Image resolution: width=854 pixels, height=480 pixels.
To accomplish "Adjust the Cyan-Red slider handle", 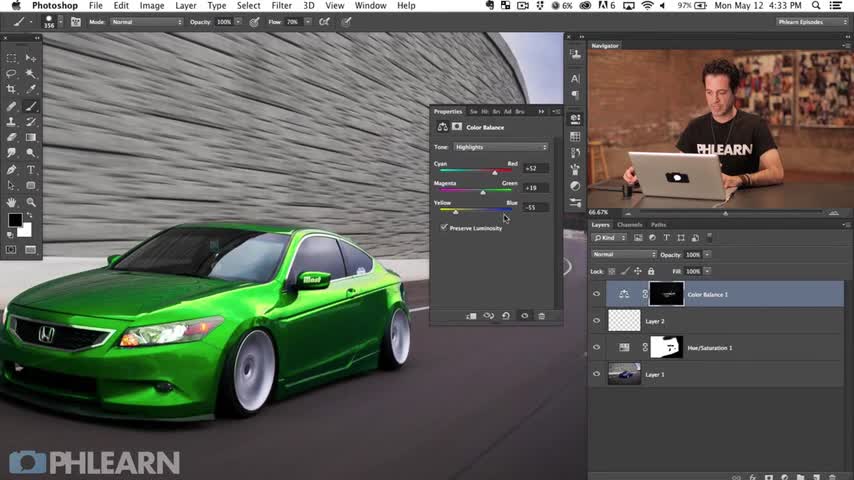I will (495, 172).
